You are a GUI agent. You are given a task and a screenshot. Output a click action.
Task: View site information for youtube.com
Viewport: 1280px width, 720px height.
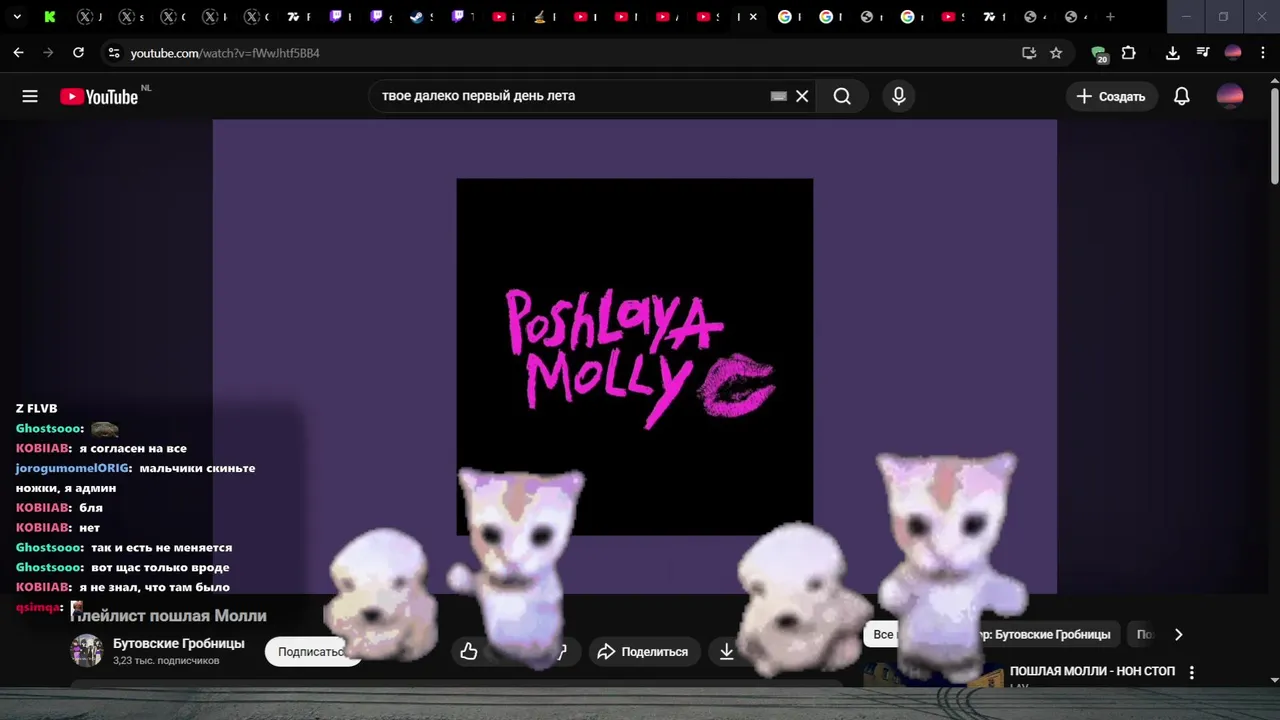[x=113, y=53]
